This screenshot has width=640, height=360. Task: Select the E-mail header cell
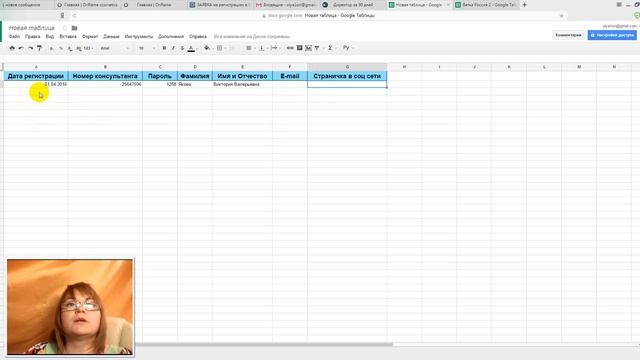coord(290,76)
